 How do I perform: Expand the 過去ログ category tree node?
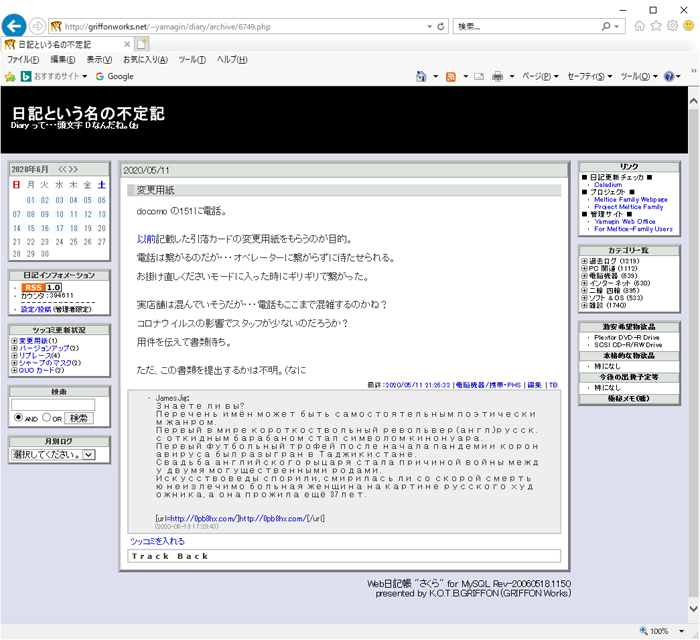(x=585, y=261)
